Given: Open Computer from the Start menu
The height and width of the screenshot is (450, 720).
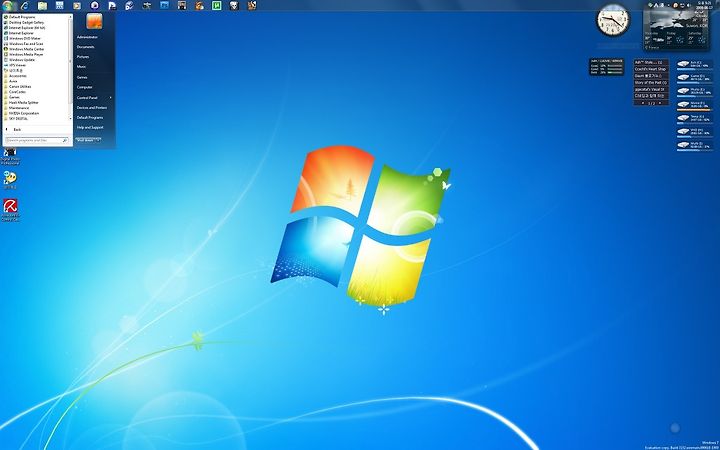Looking at the screenshot, I should coord(84,87).
